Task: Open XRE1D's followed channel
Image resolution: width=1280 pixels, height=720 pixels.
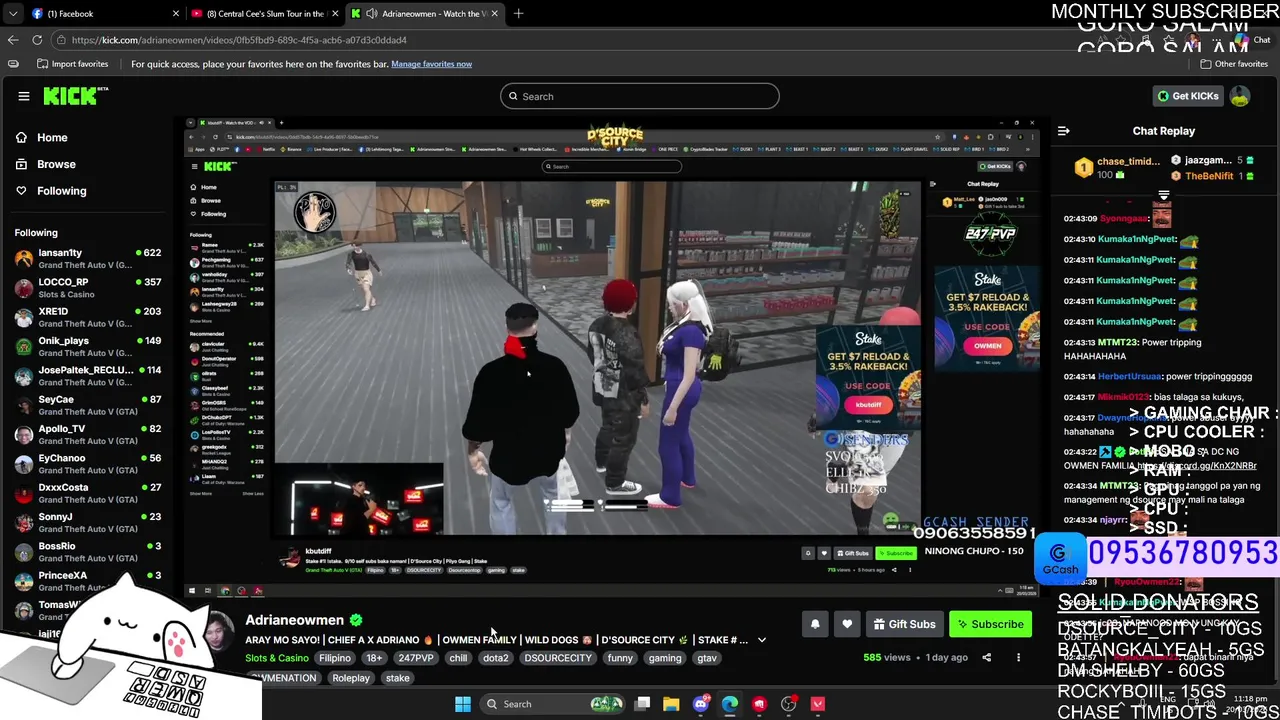Action: pyautogui.click(x=88, y=316)
